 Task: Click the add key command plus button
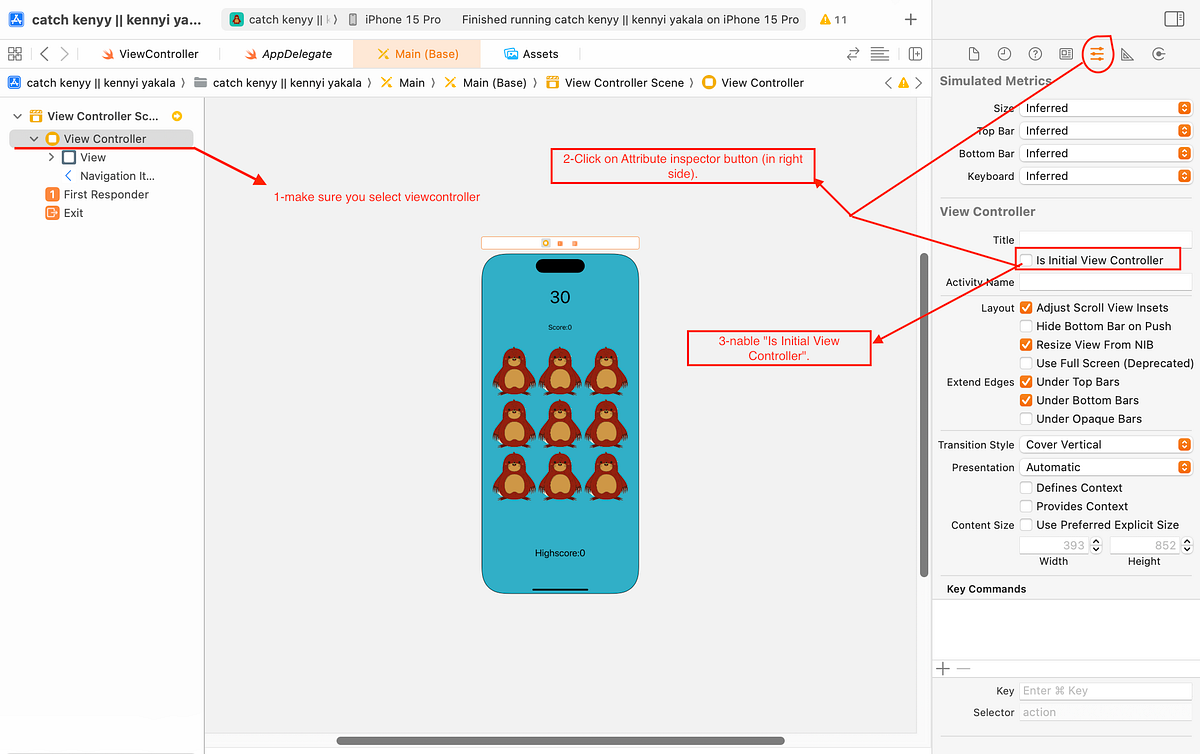coord(942,668)
